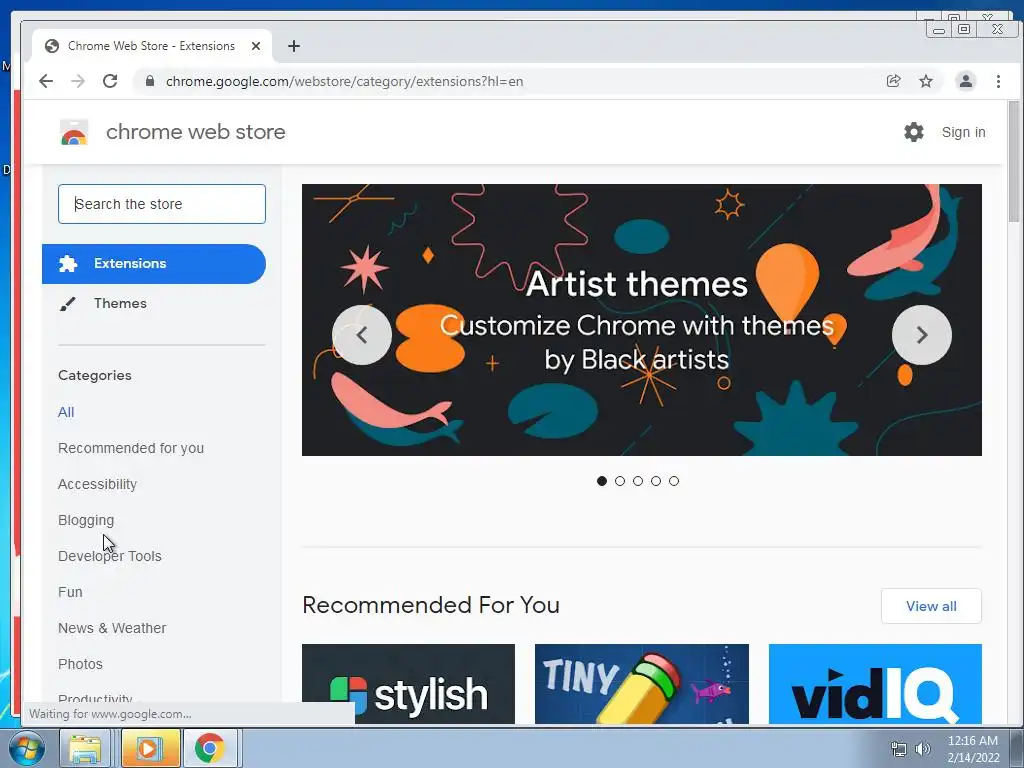Open the Chrome profile avatar
This screenshot has width=1024, height=768.
(965, 81)
